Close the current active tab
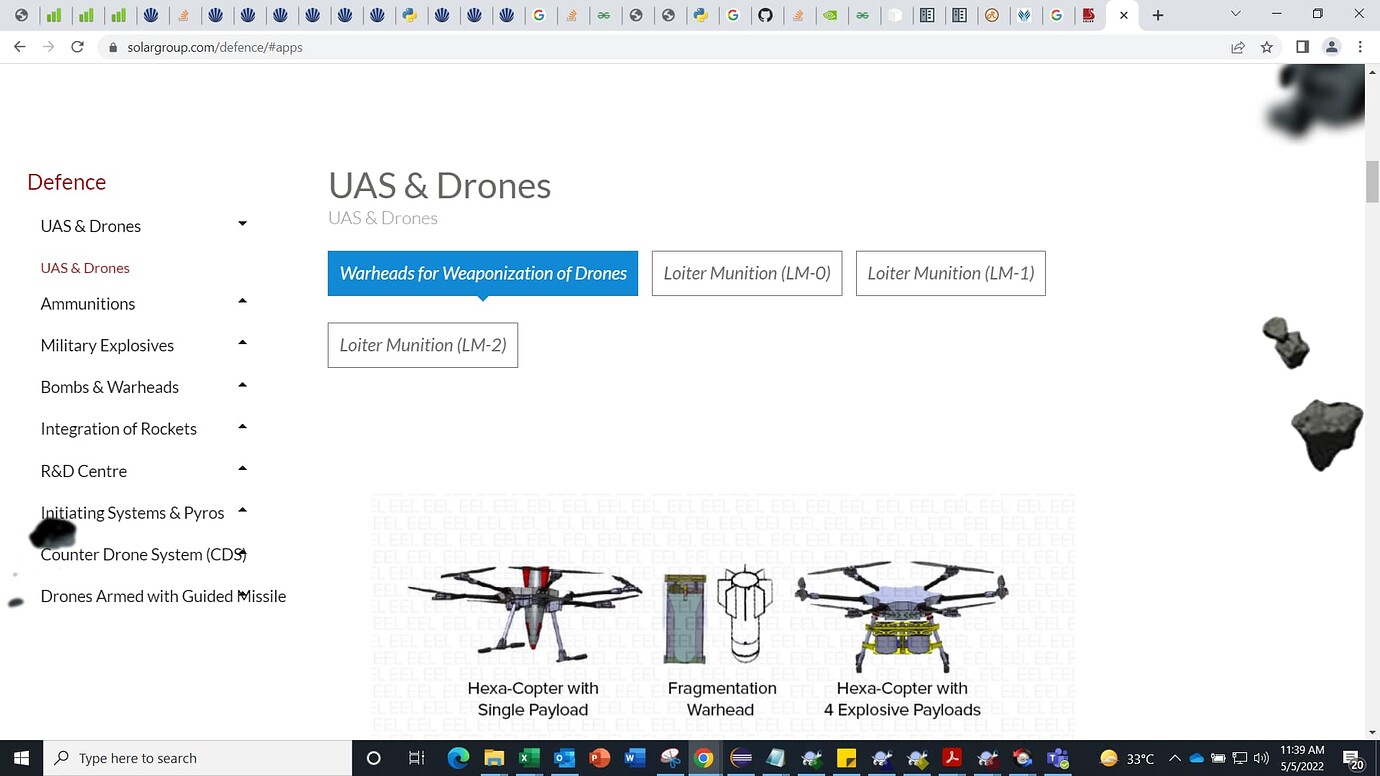The width and height of the screenshot is (1380, 776). [x=1124, y=15]
